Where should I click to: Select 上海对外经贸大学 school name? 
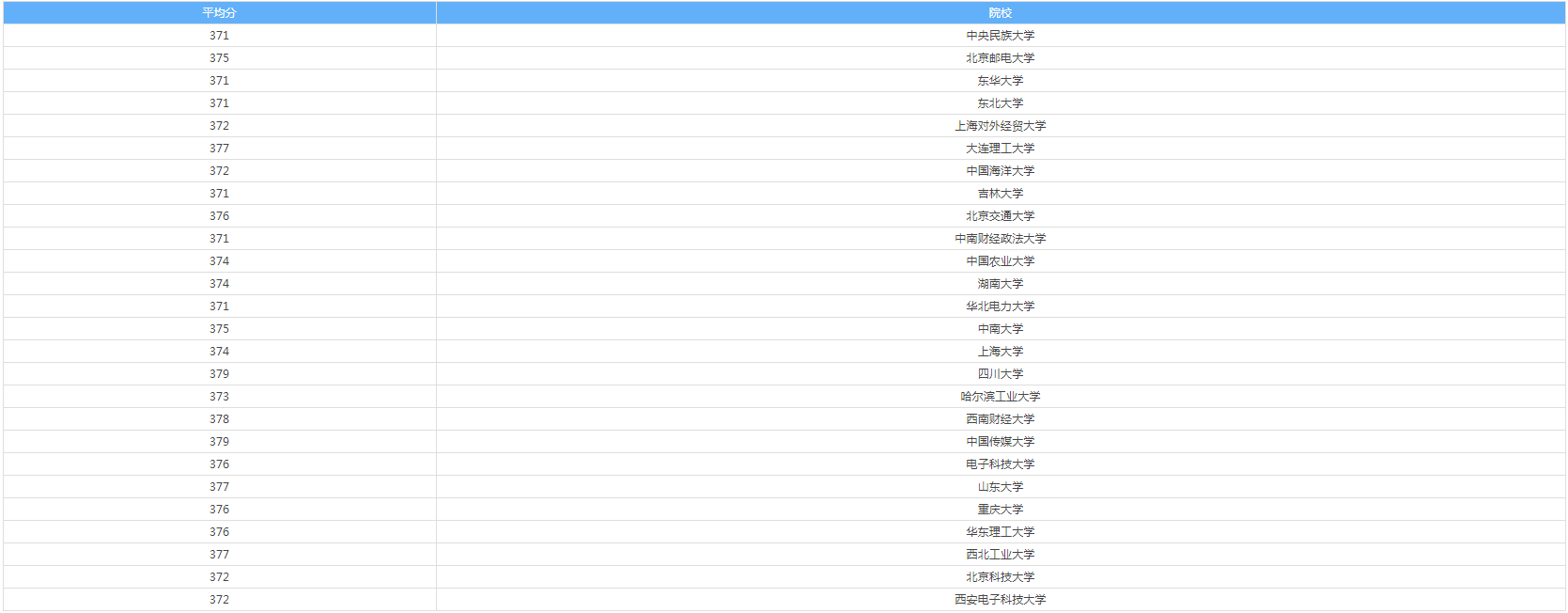click(x=1001, y=126)
